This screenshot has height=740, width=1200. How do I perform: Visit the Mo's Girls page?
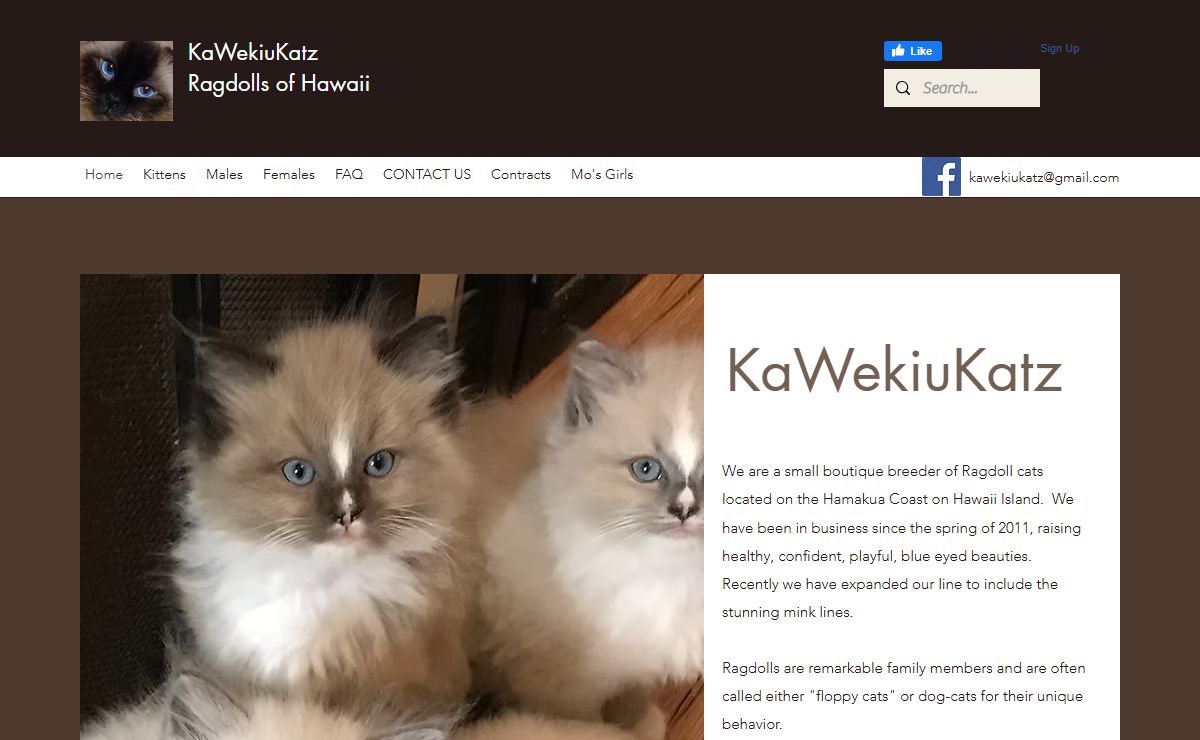[x=602, y=174]
